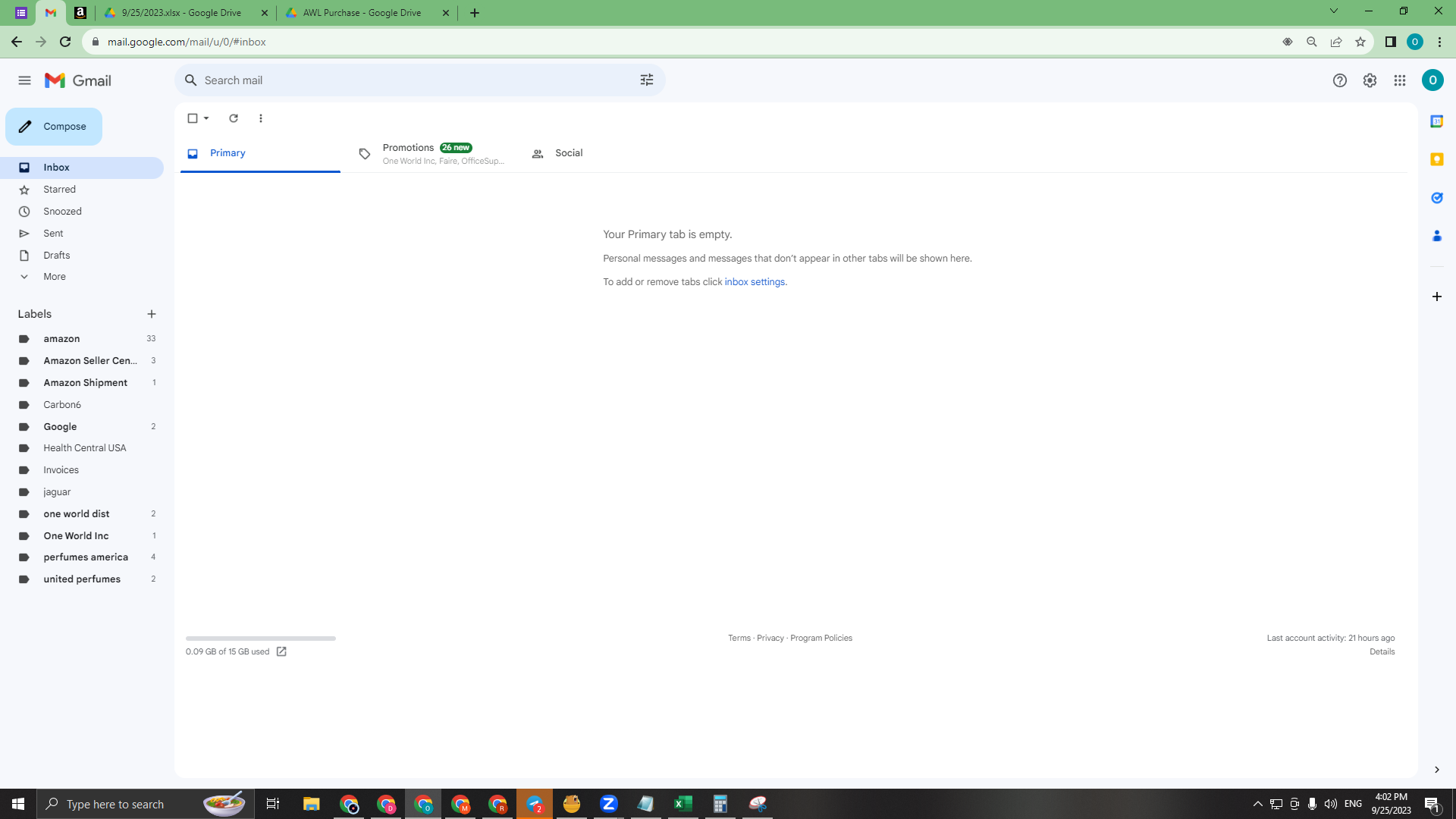The image size is (1456, 819).
Task: Open the tab search dropdown
Action: pyautogui.click(x=1334, y=11)
